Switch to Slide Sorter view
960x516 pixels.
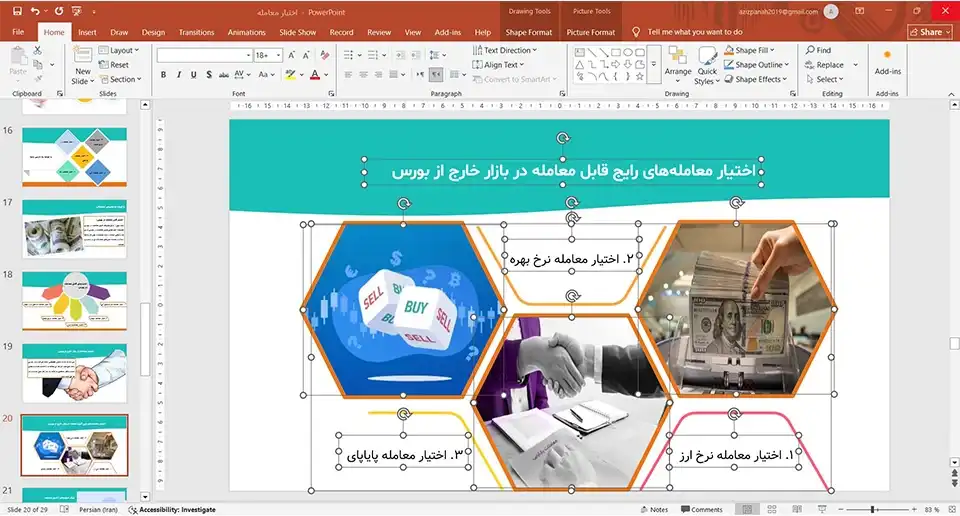772,509
